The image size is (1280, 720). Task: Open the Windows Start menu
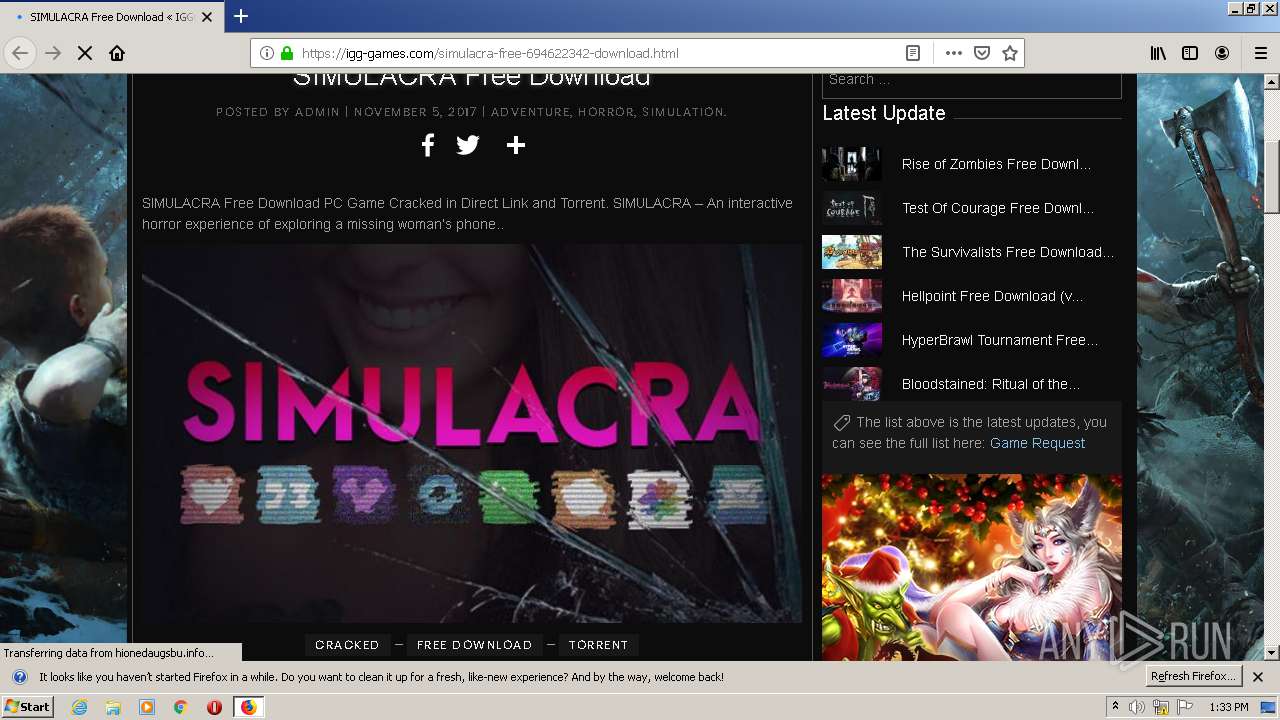[27, 707]
